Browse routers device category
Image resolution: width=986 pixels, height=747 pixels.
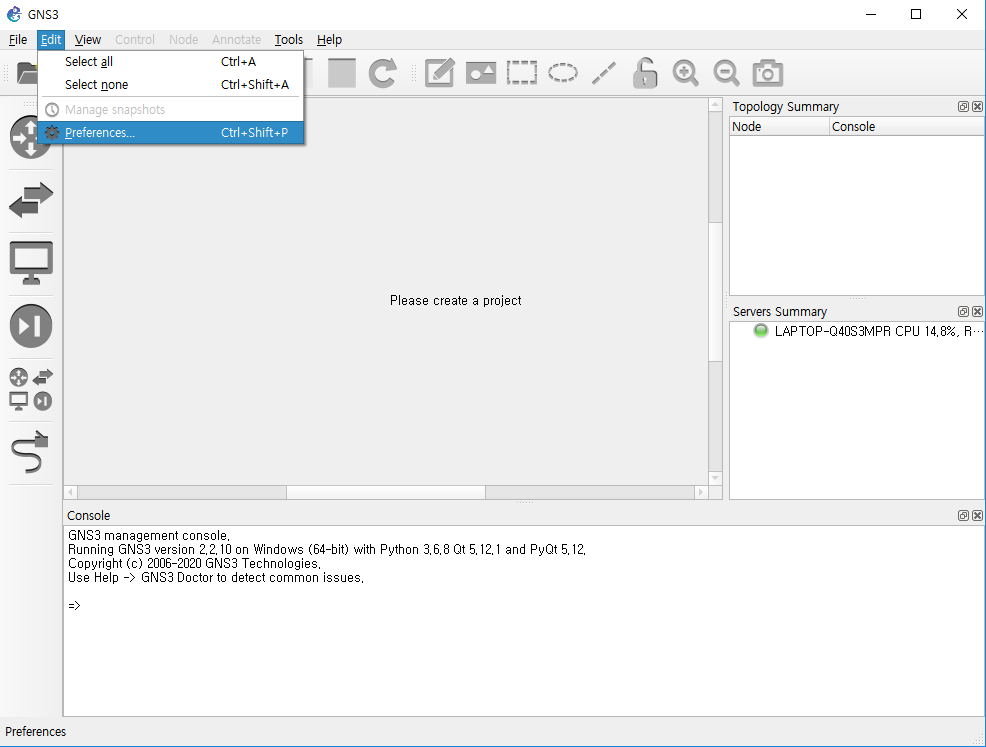coord(30,137)
